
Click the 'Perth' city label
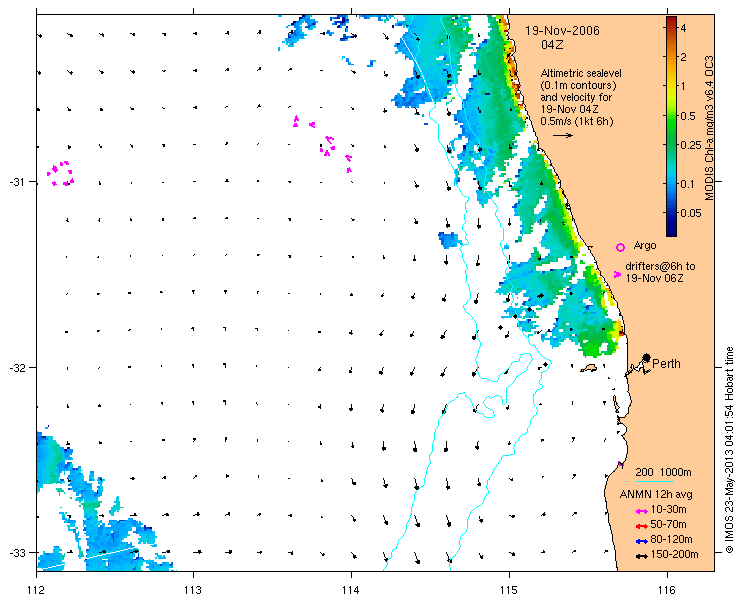tap(666, 363)
